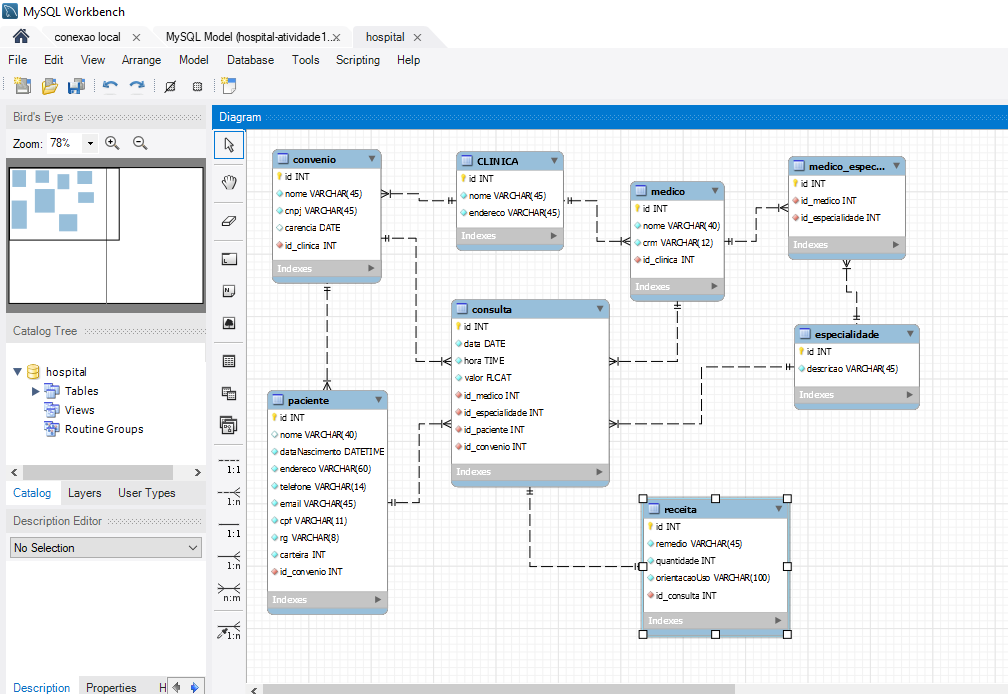
Task: Open the consulta table header dropdown arrow
Action: 599,308
